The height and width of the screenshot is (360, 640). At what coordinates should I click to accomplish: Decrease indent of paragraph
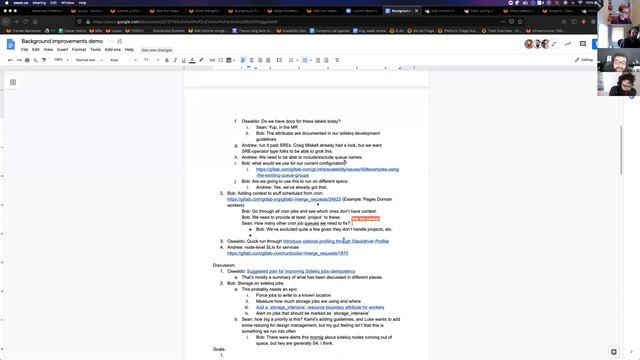click(x=318, y=60)
